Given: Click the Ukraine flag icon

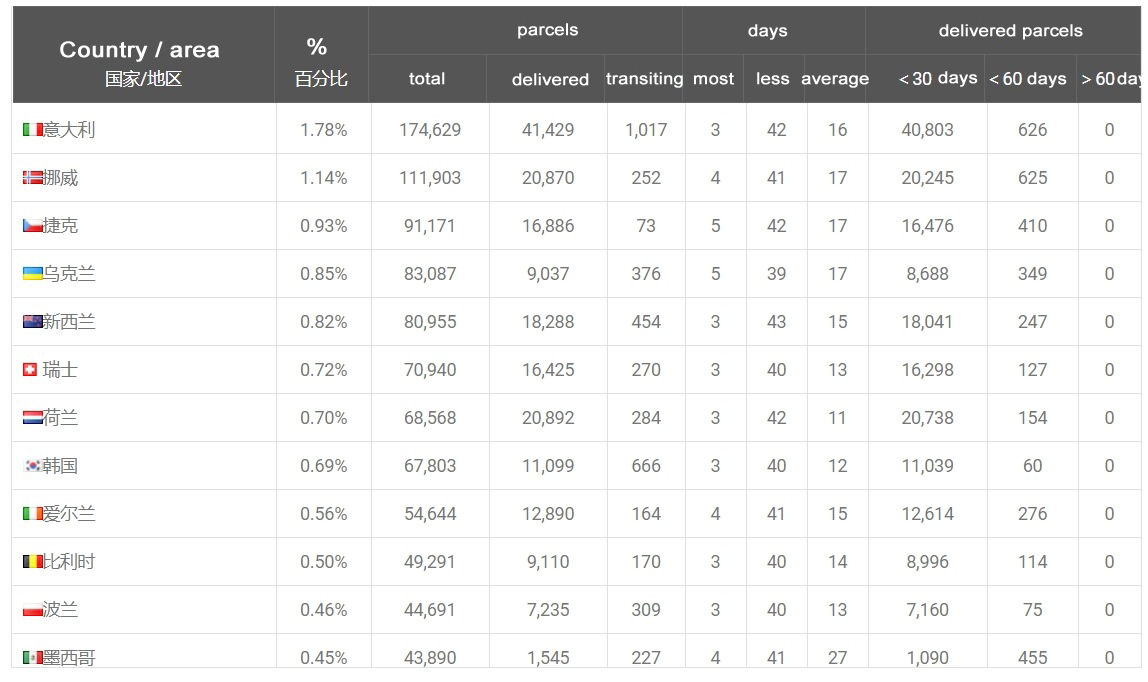Looking at the screenshot, I should (32, 274).
